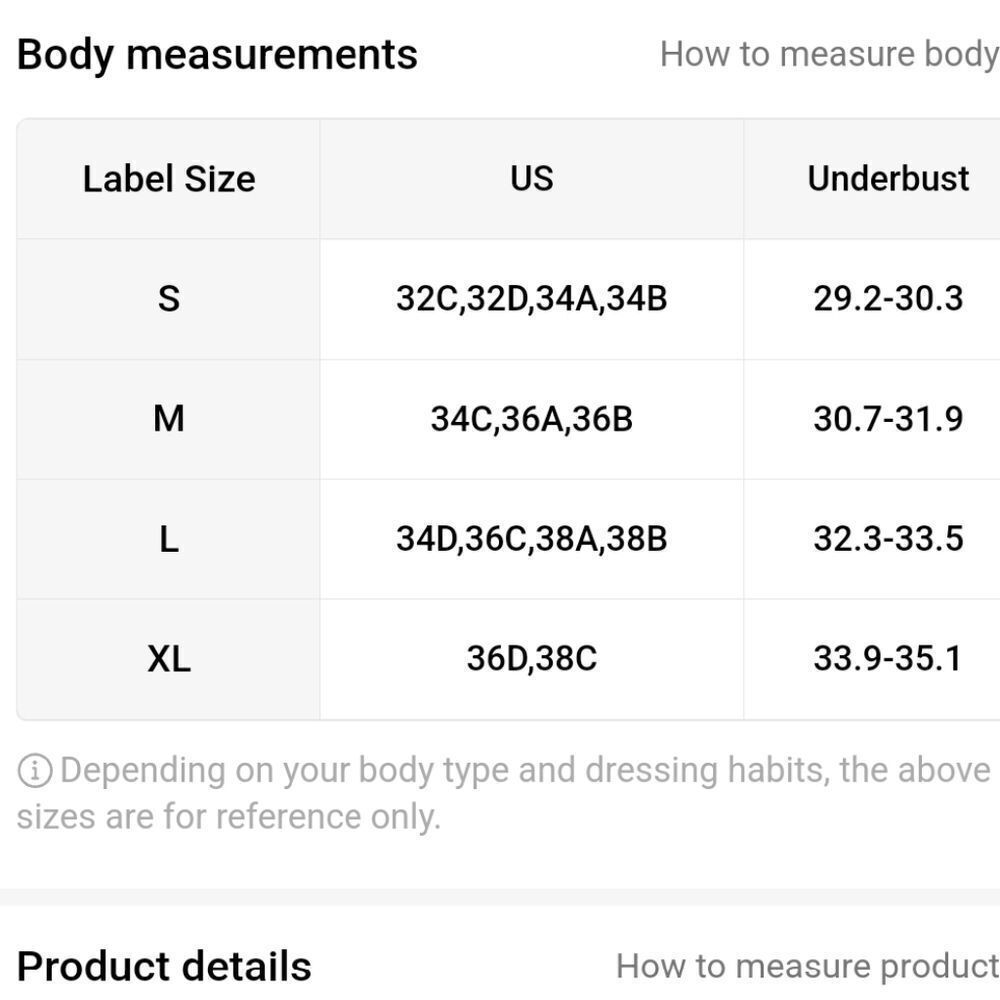The width and height of the screenshot is (1000, 1000).
Task: Click the 32.3-33.5 underbust value
Action: 888,539
